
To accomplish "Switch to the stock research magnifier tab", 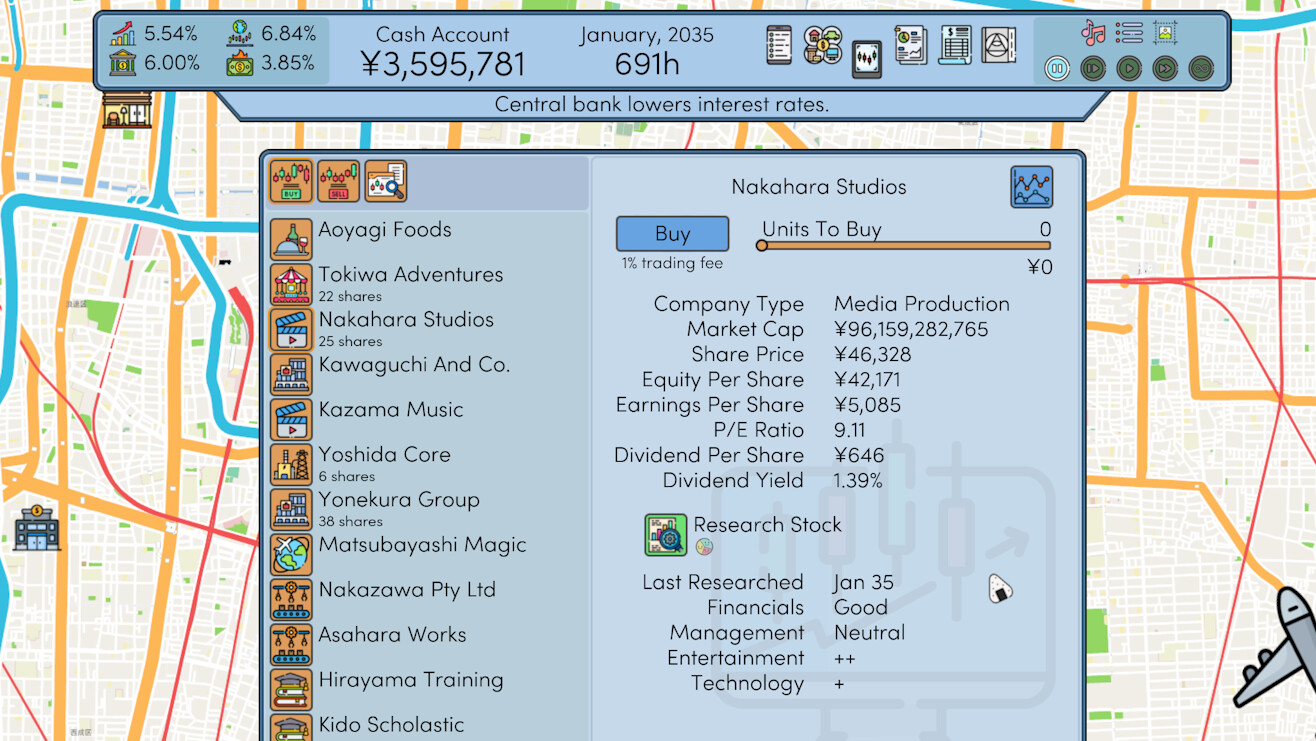I will pos(383,181).
